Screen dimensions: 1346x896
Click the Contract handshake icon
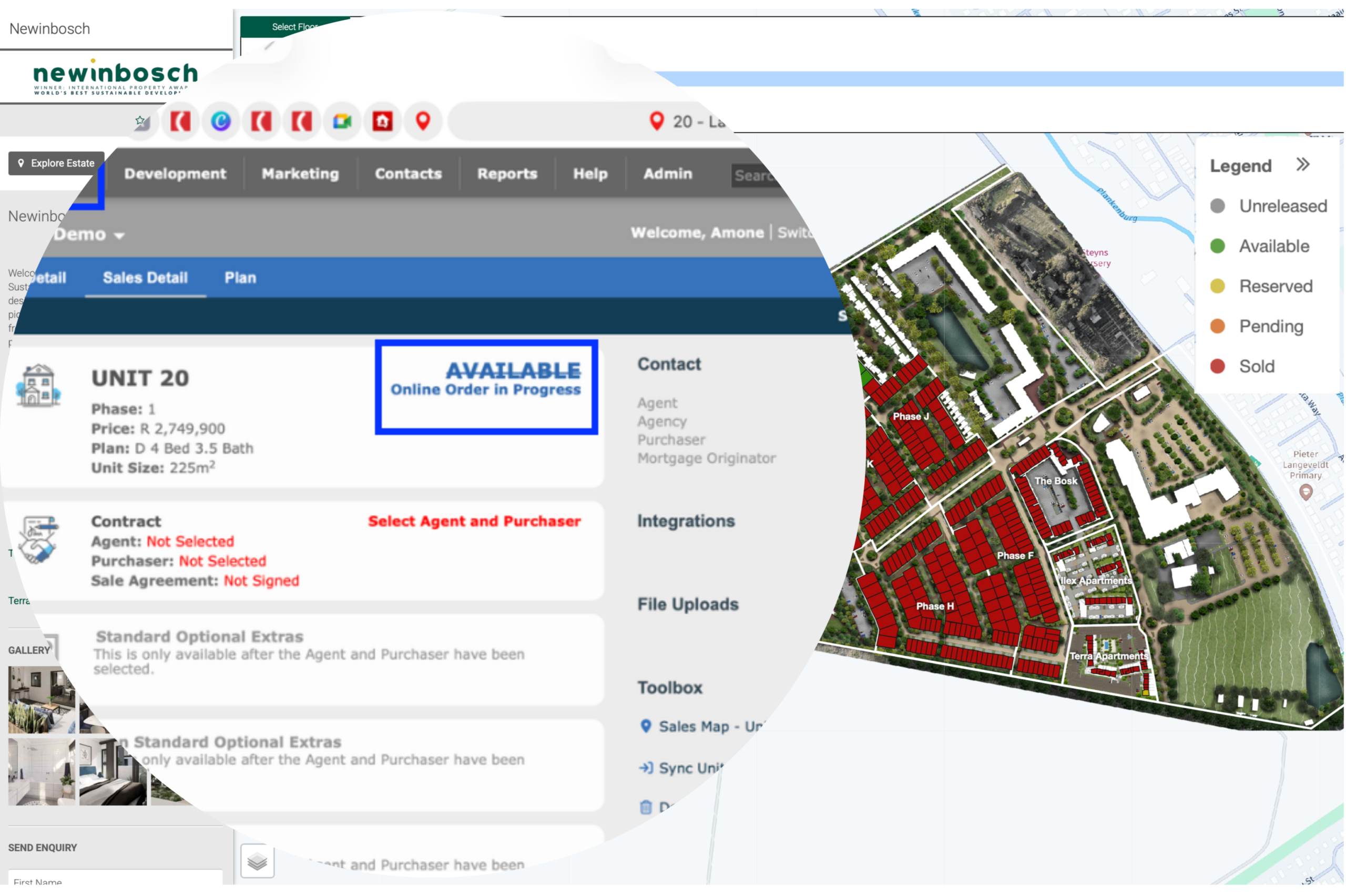38,540
